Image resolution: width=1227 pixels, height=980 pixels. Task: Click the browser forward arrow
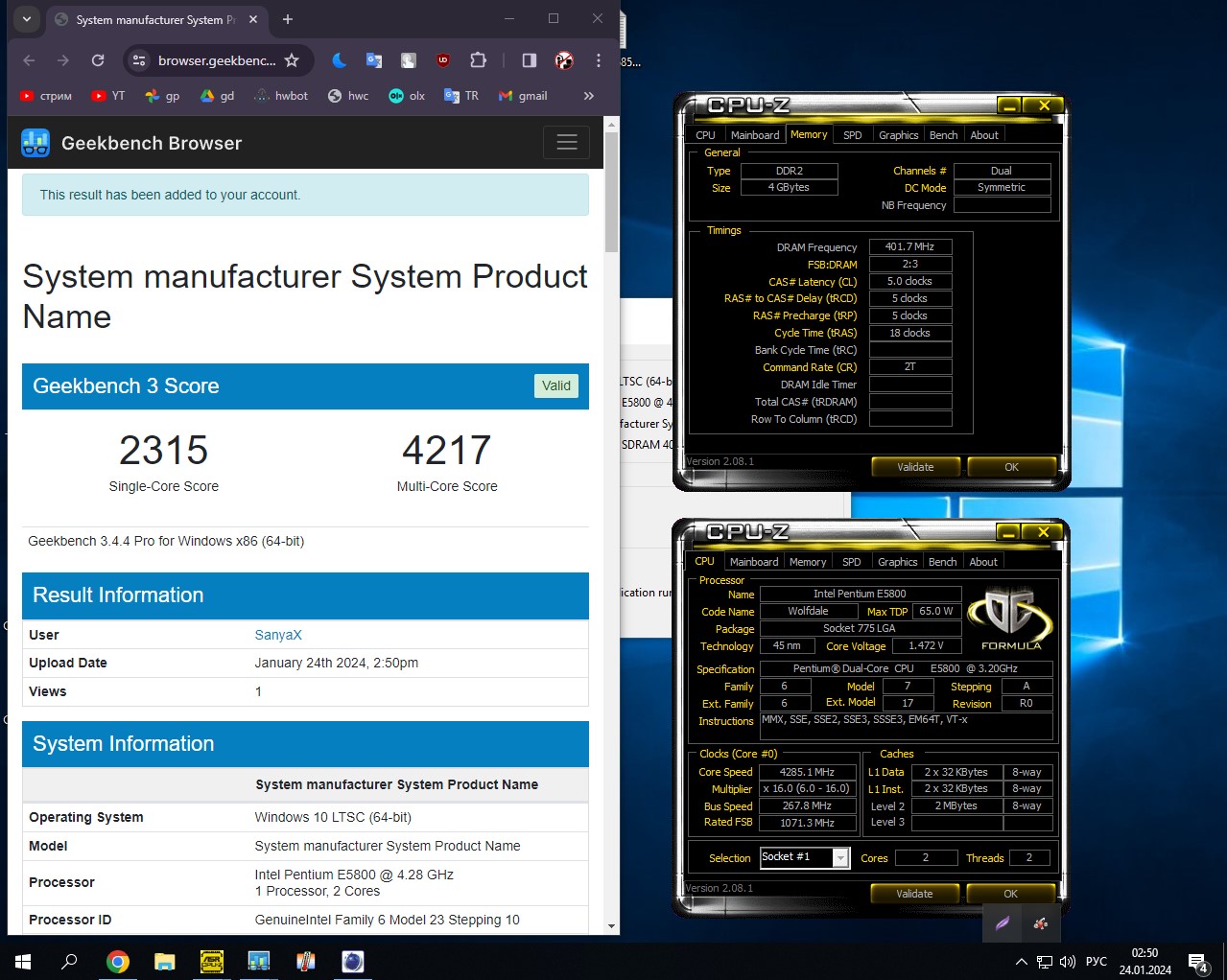(63, 60)
